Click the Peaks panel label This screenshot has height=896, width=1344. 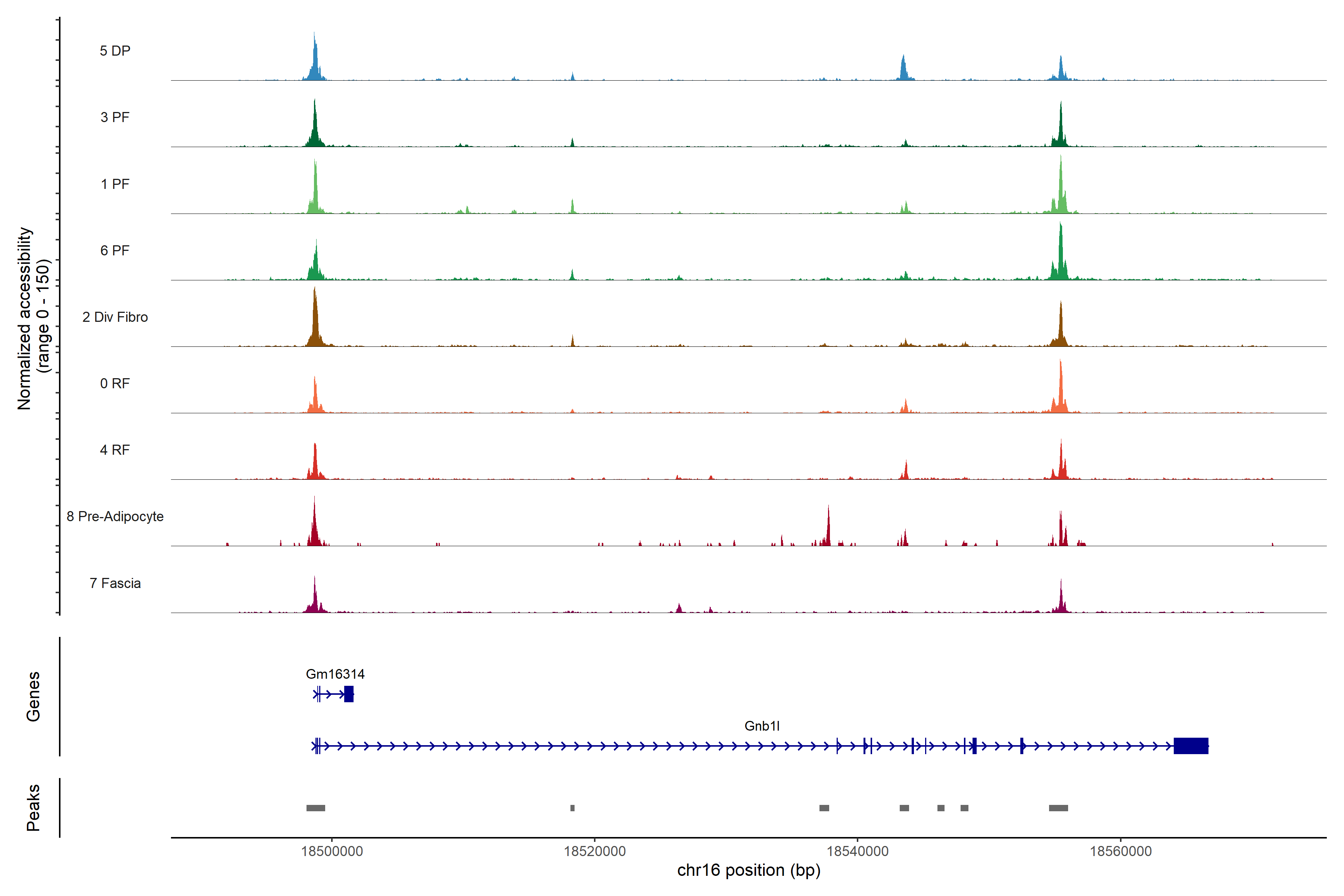coord(33,808)
